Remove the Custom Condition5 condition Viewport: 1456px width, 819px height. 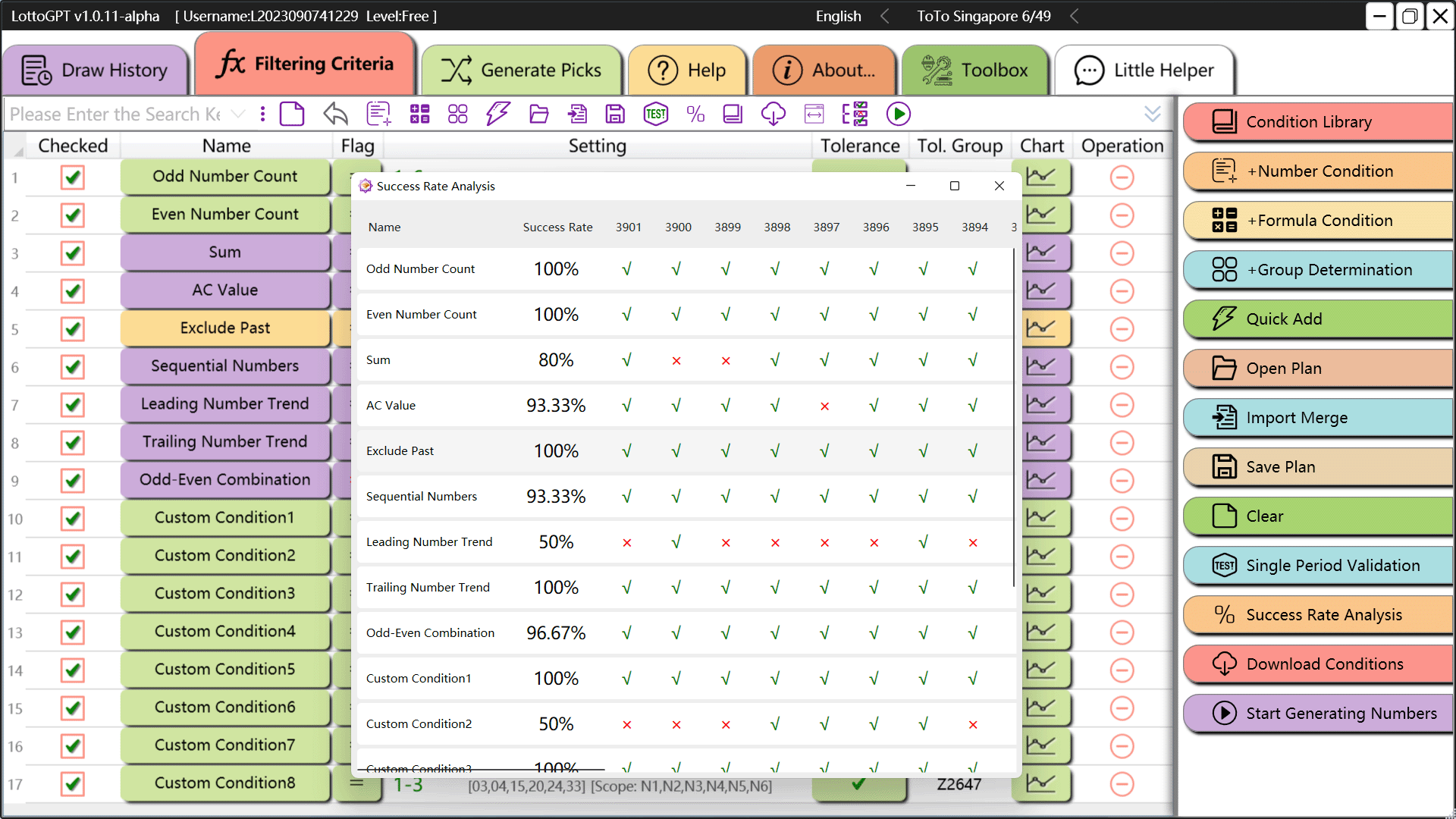pyautogui.click(x=1122, y=670)
